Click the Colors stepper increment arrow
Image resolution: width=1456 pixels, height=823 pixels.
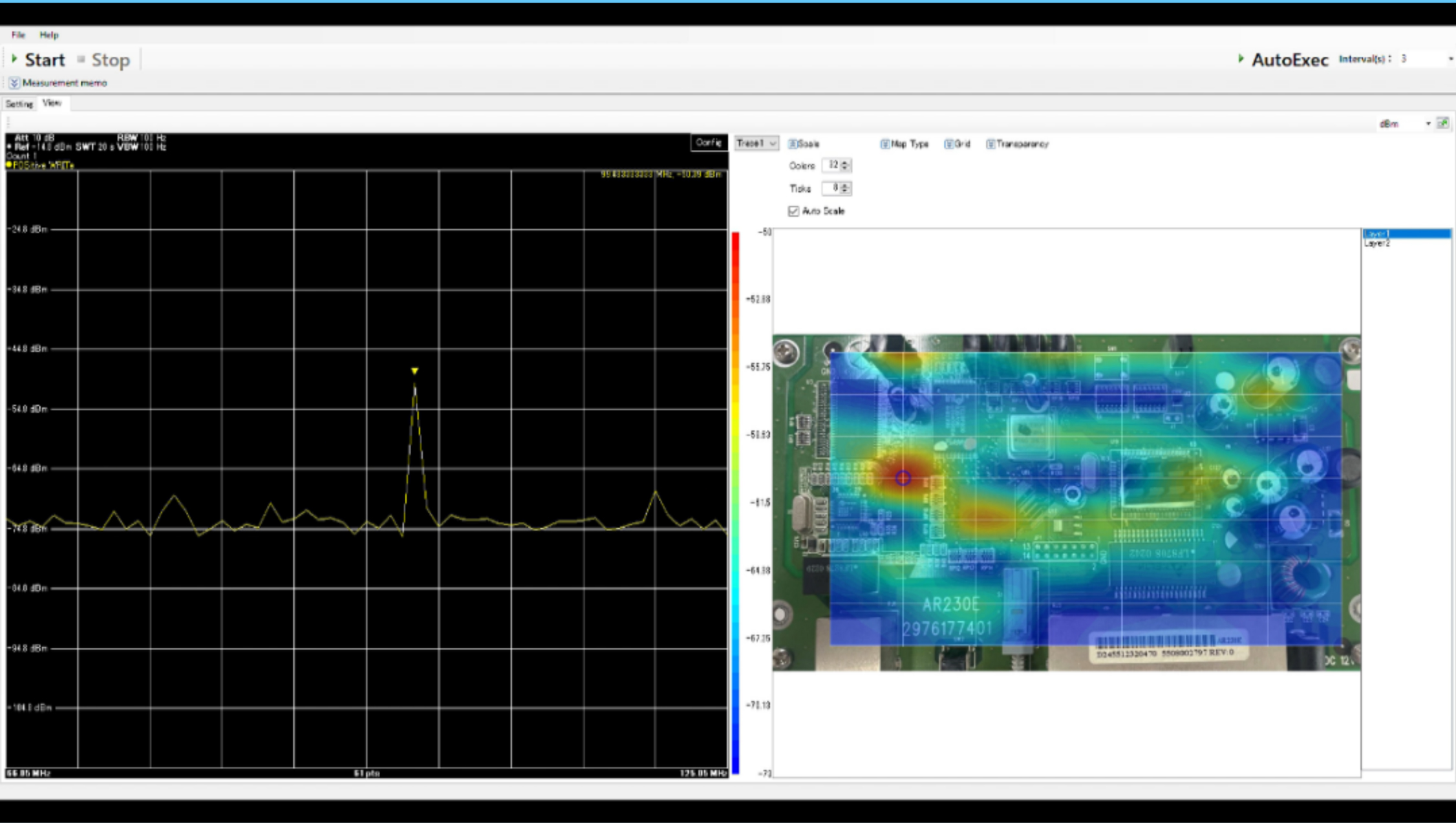point(846,161)
